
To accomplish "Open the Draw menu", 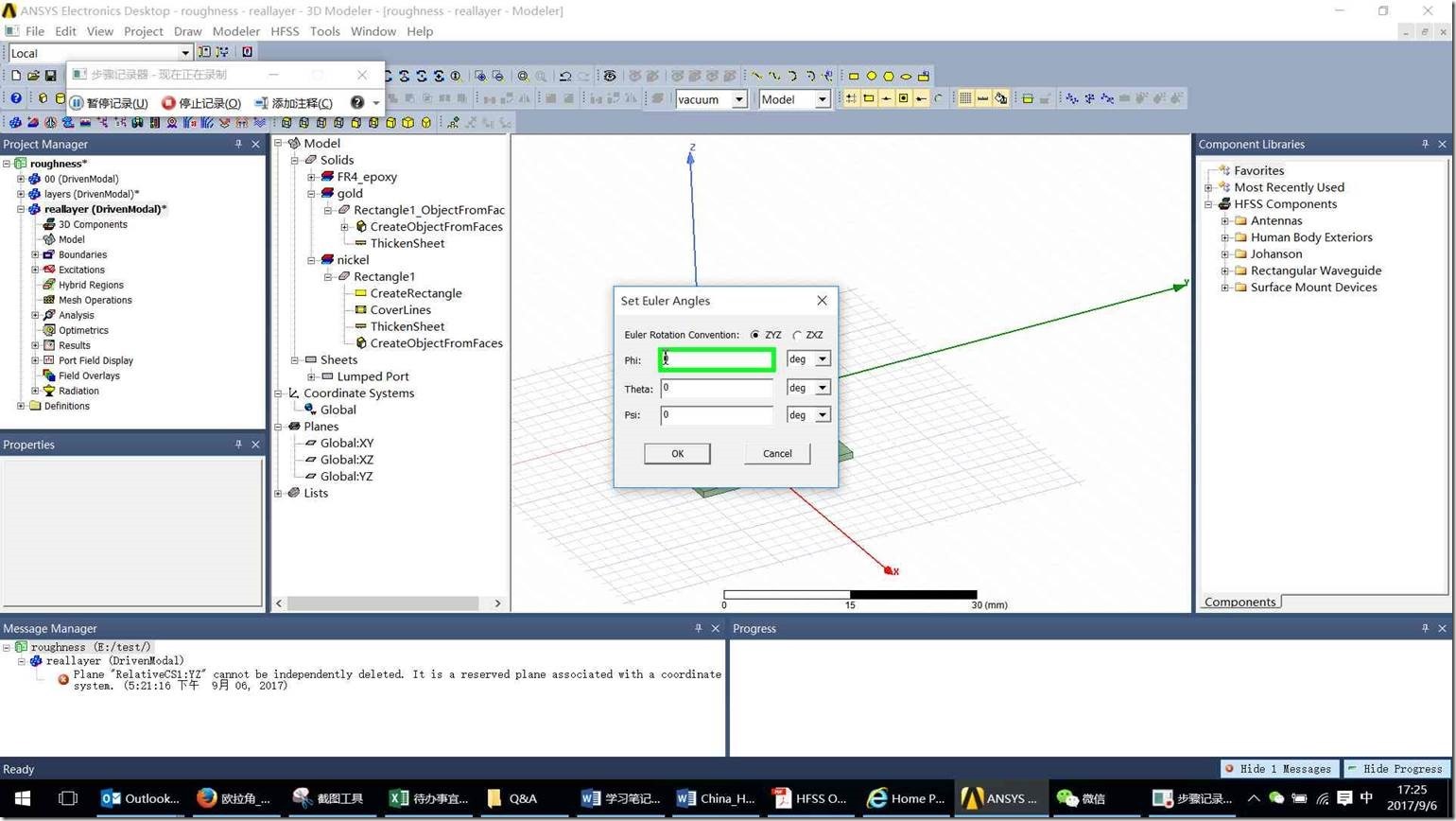I will point(187,31).
